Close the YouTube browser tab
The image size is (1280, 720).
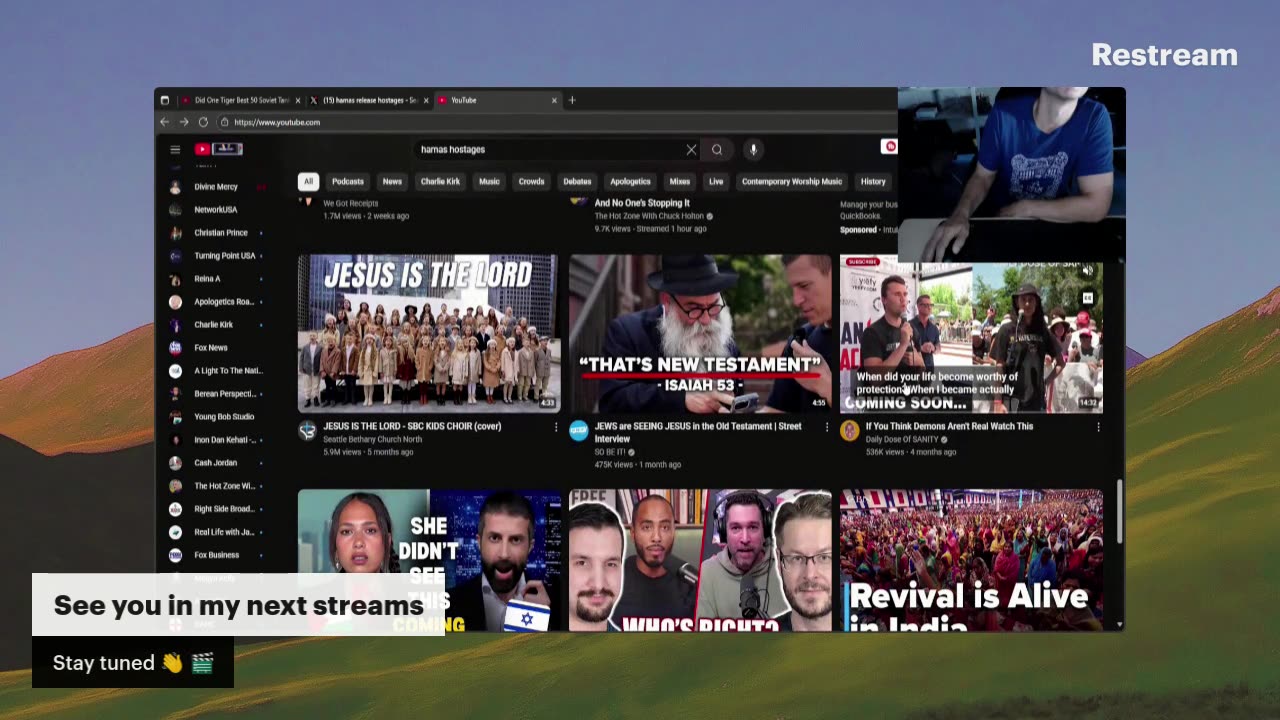[555, 100]
